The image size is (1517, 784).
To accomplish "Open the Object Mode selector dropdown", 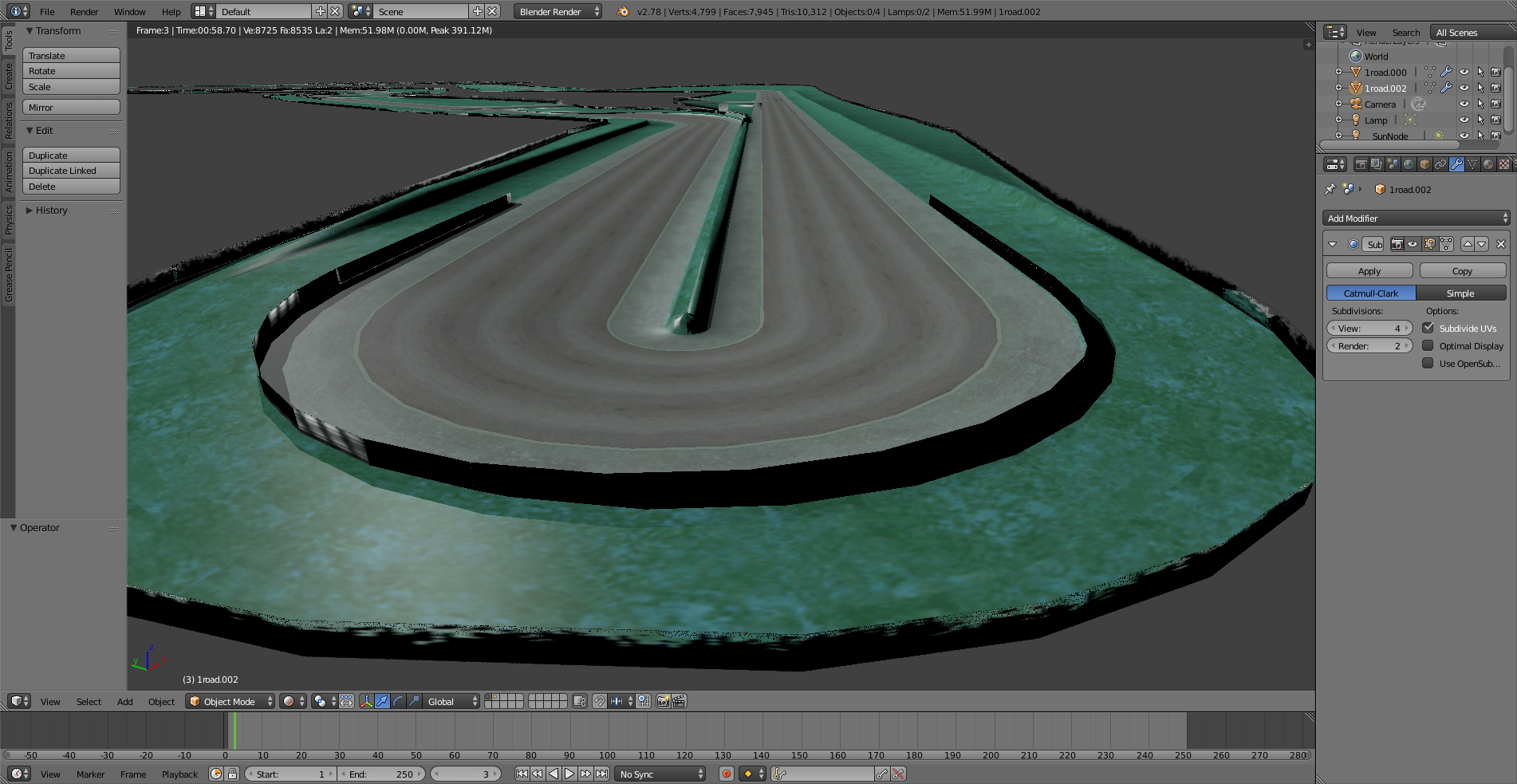I will click(x=230, y=701).
